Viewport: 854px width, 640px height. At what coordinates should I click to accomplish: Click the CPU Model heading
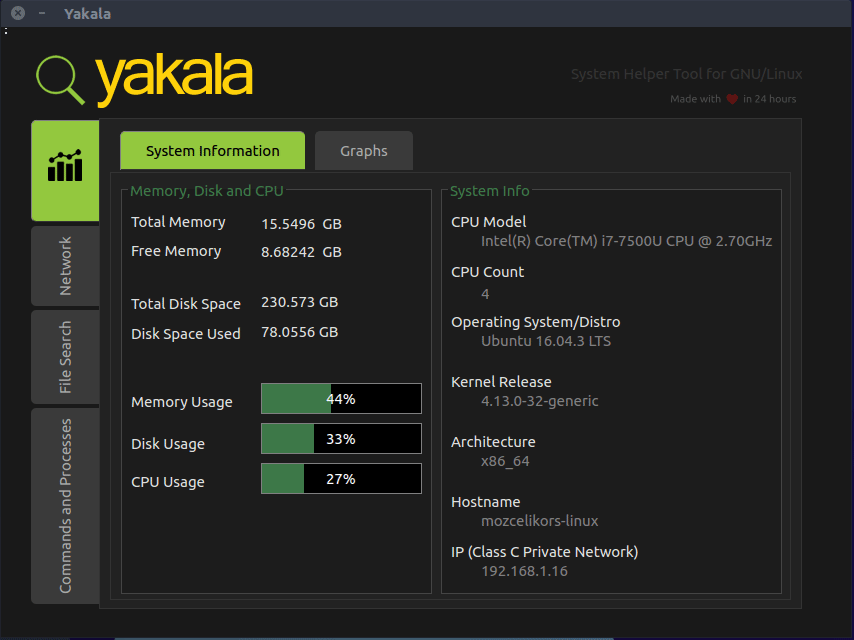pyautogui.click(x=489, y=222)
